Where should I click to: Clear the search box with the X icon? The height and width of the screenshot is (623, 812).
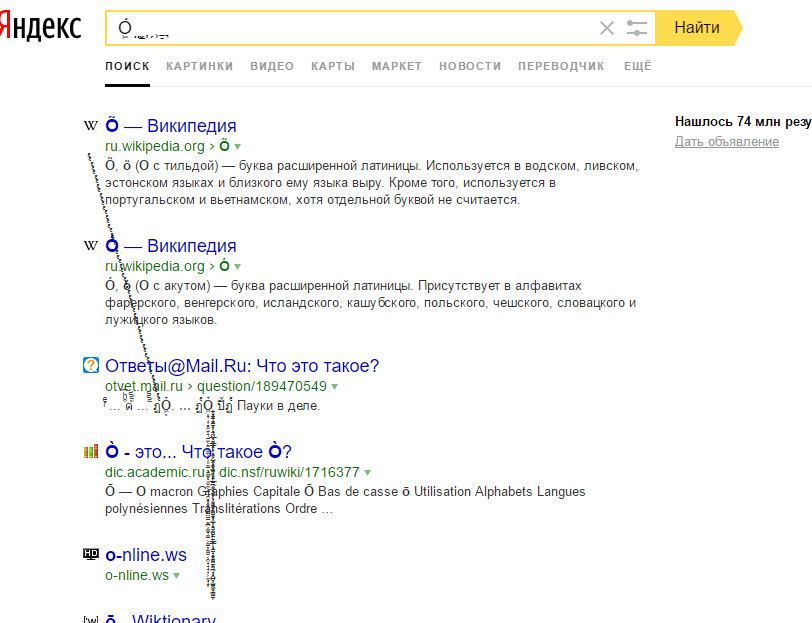point(606,28)
